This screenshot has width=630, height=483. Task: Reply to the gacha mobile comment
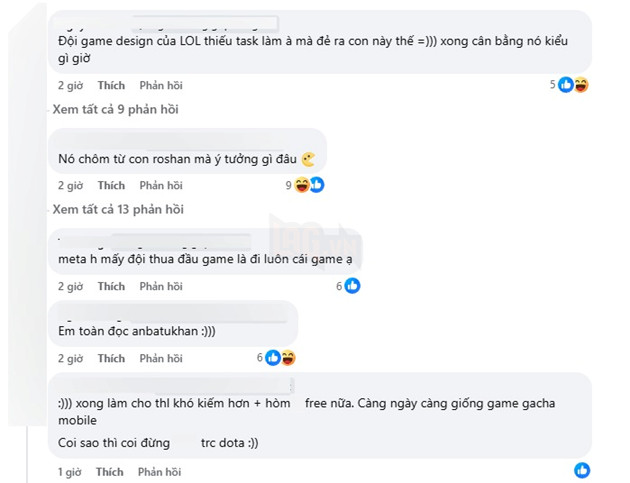tap(161, 471)
